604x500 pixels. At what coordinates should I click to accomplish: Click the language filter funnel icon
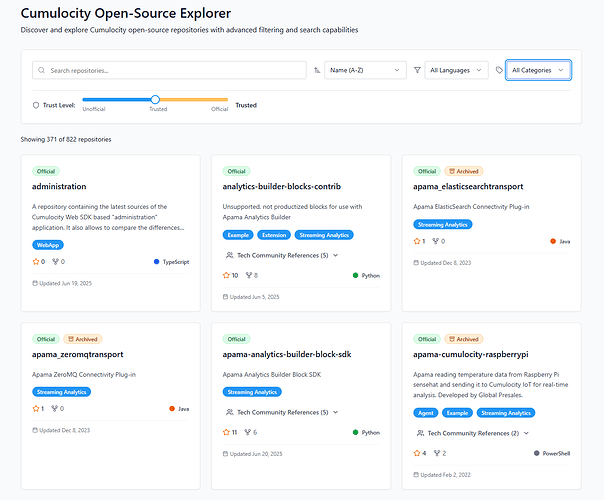[x=417, y=71]
